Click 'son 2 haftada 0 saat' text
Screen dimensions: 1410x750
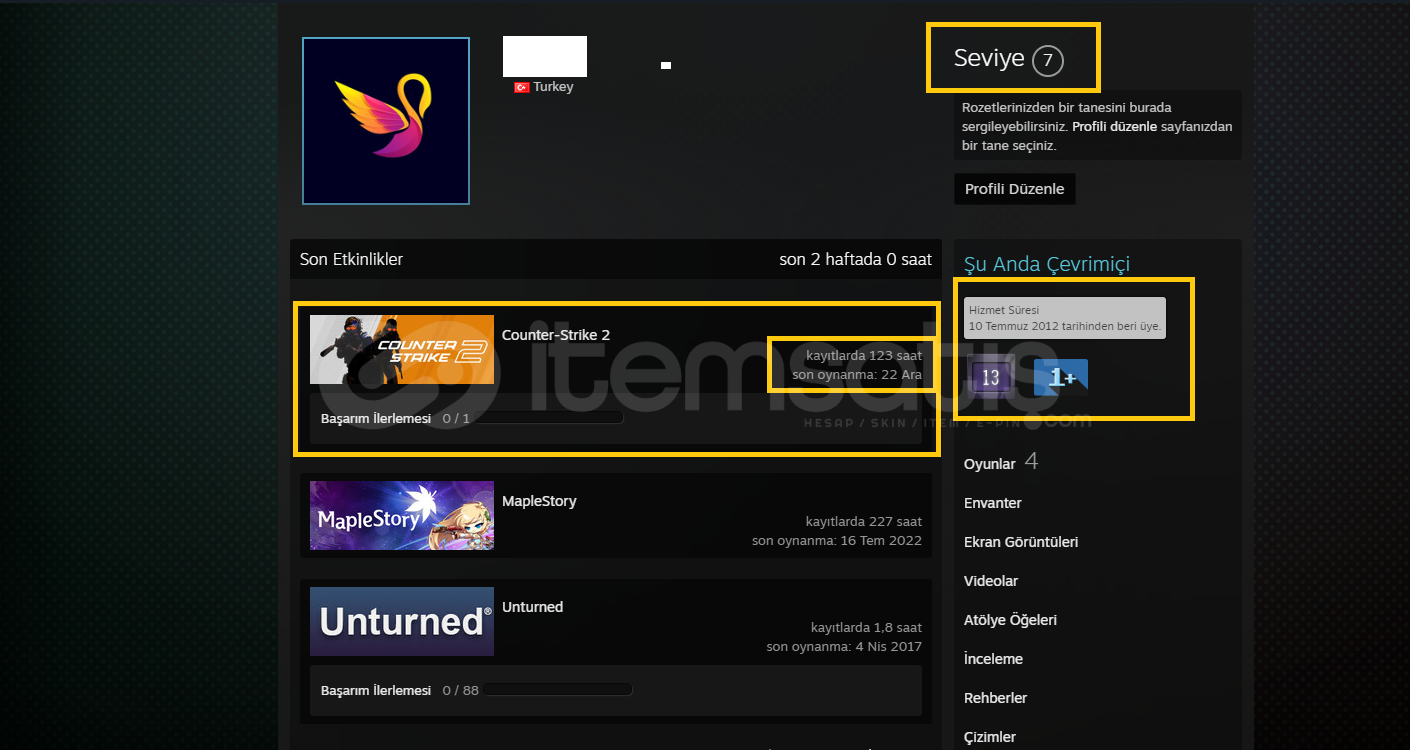tap(856, 259)
